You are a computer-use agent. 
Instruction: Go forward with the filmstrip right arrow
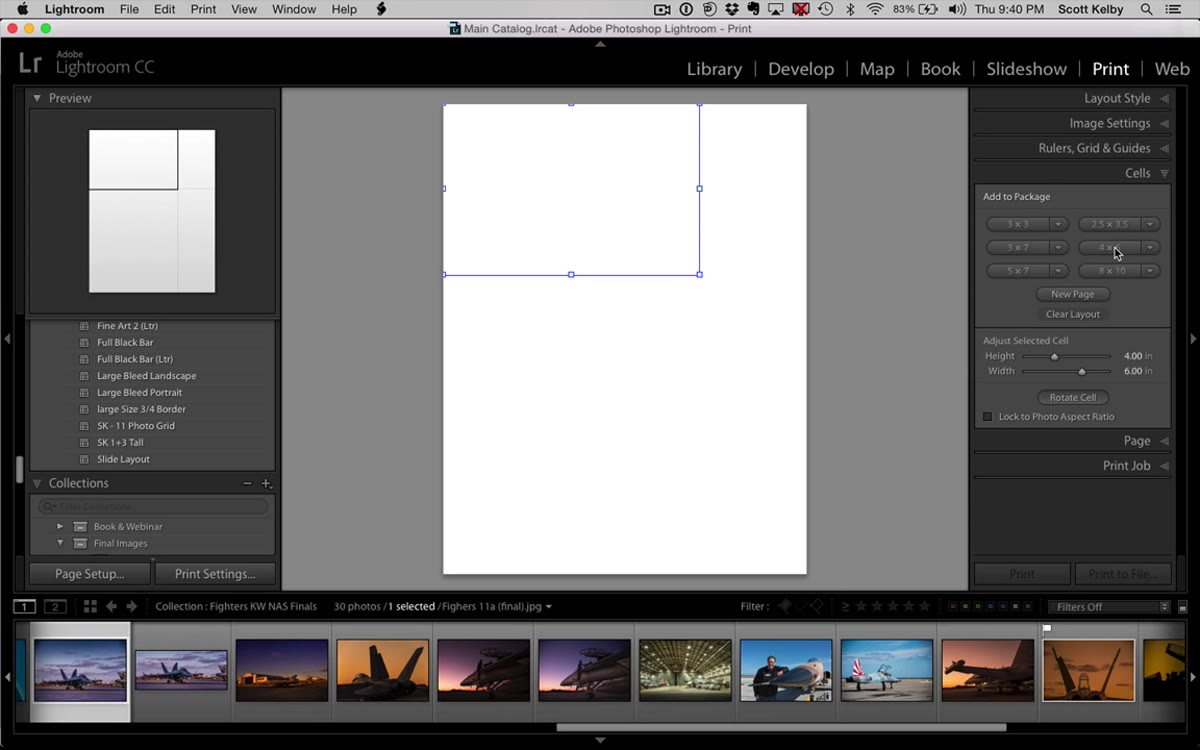click(131, 606)
